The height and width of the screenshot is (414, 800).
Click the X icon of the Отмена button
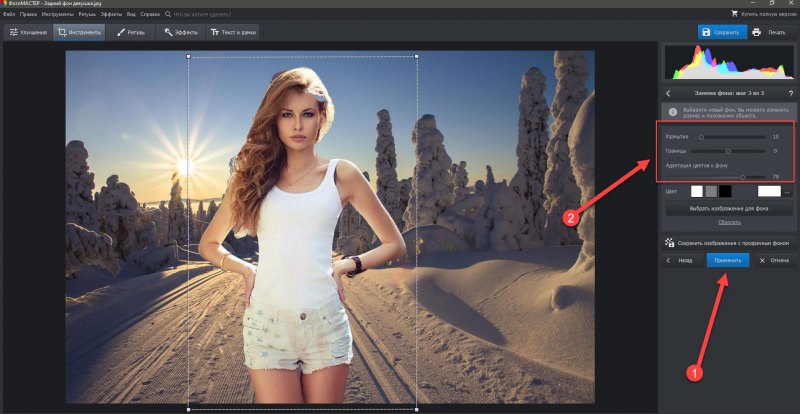(x=762, y=260)
